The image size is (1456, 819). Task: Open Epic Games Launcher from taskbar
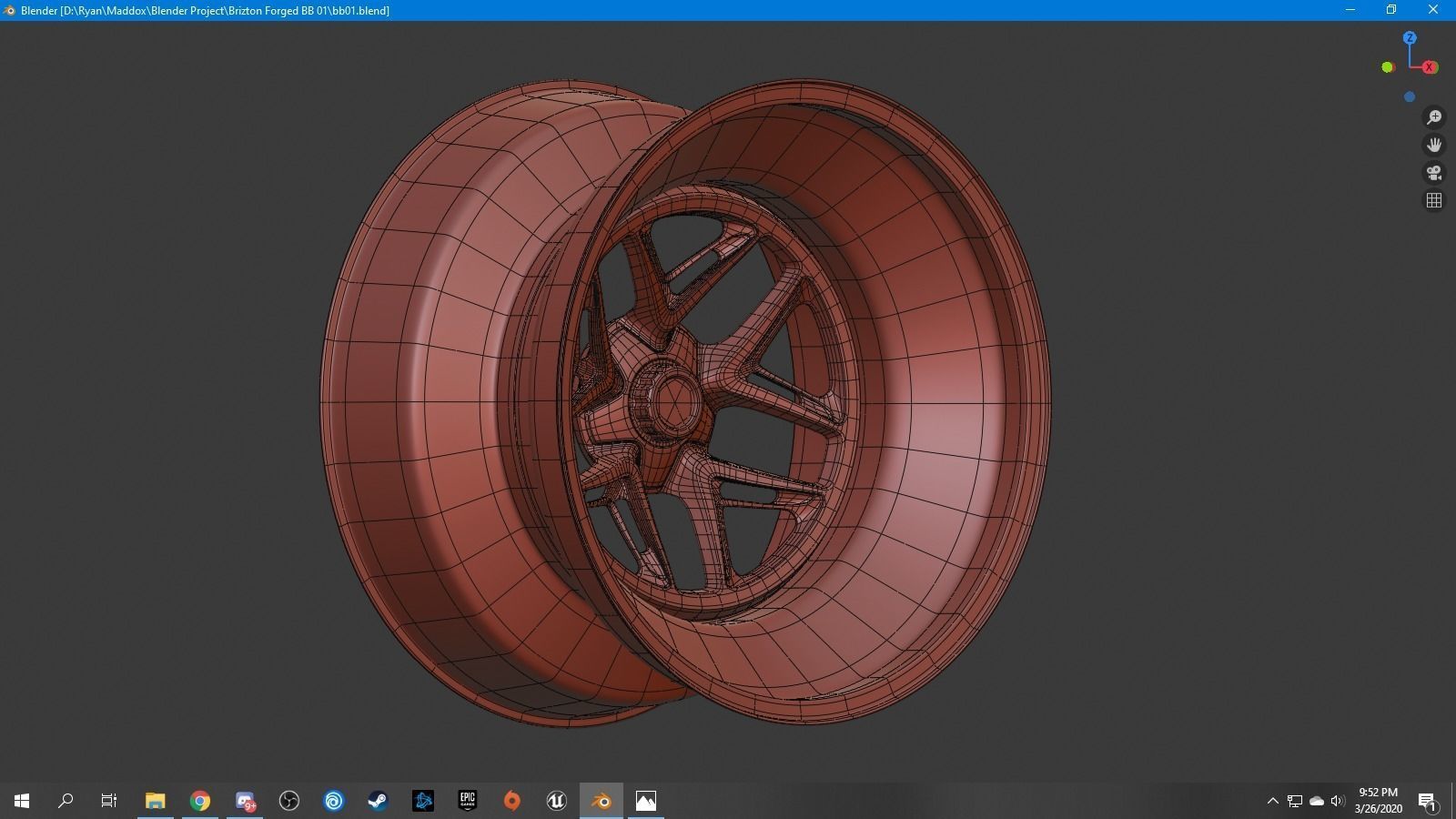click(468, 801)
